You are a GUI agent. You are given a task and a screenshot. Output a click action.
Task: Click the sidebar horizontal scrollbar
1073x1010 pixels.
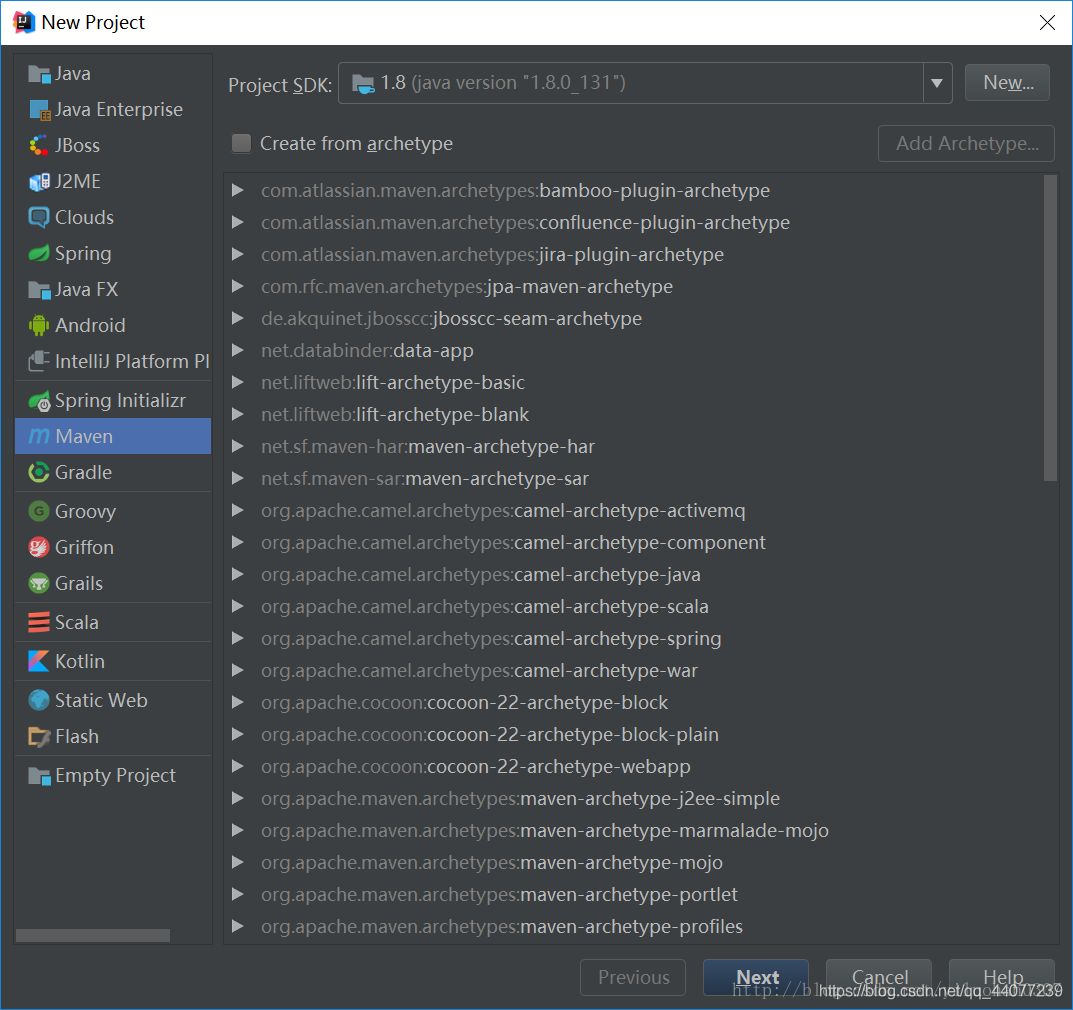click(93, 935)
